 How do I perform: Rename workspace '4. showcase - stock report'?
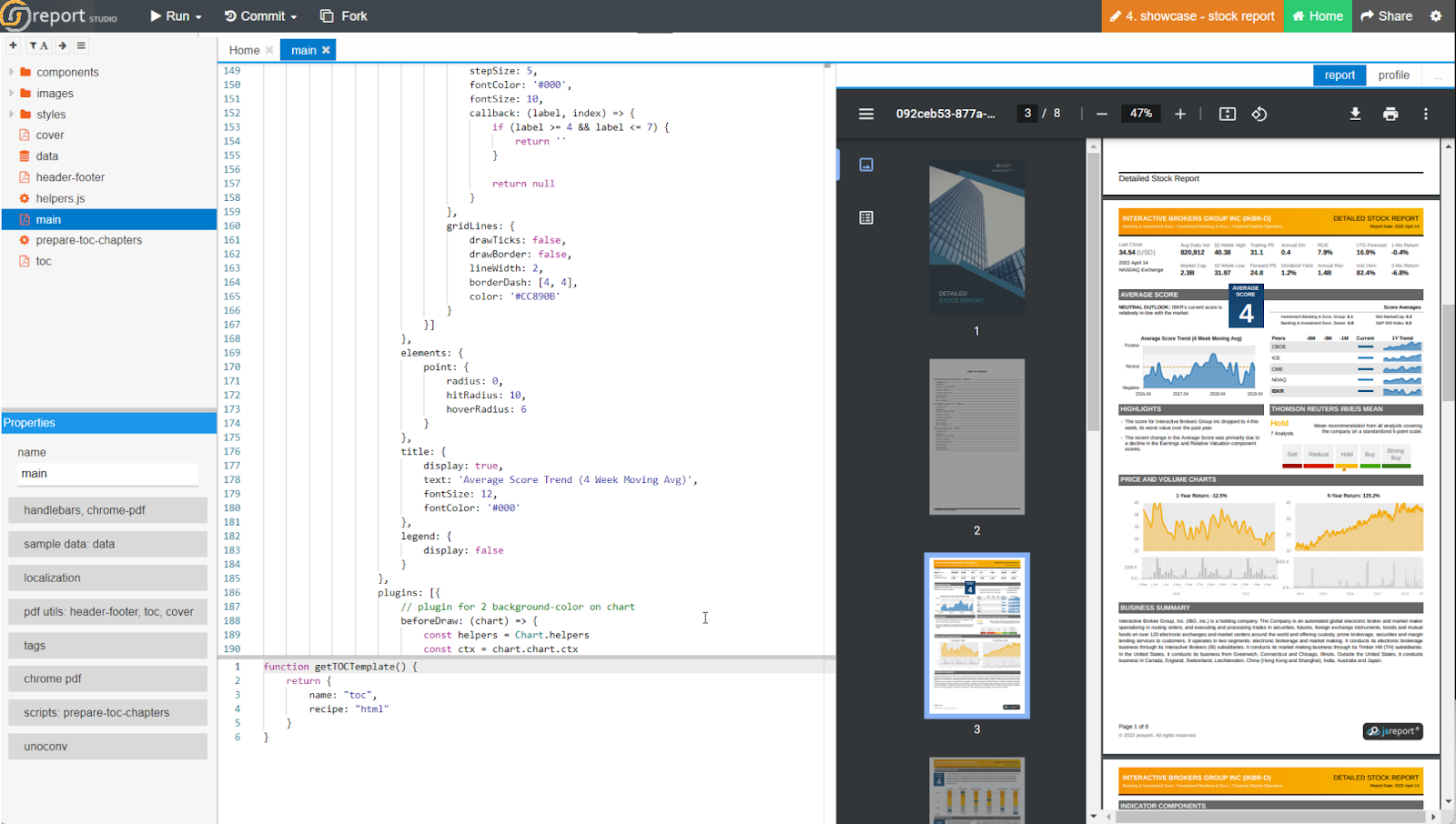(x=1192, y=16)
